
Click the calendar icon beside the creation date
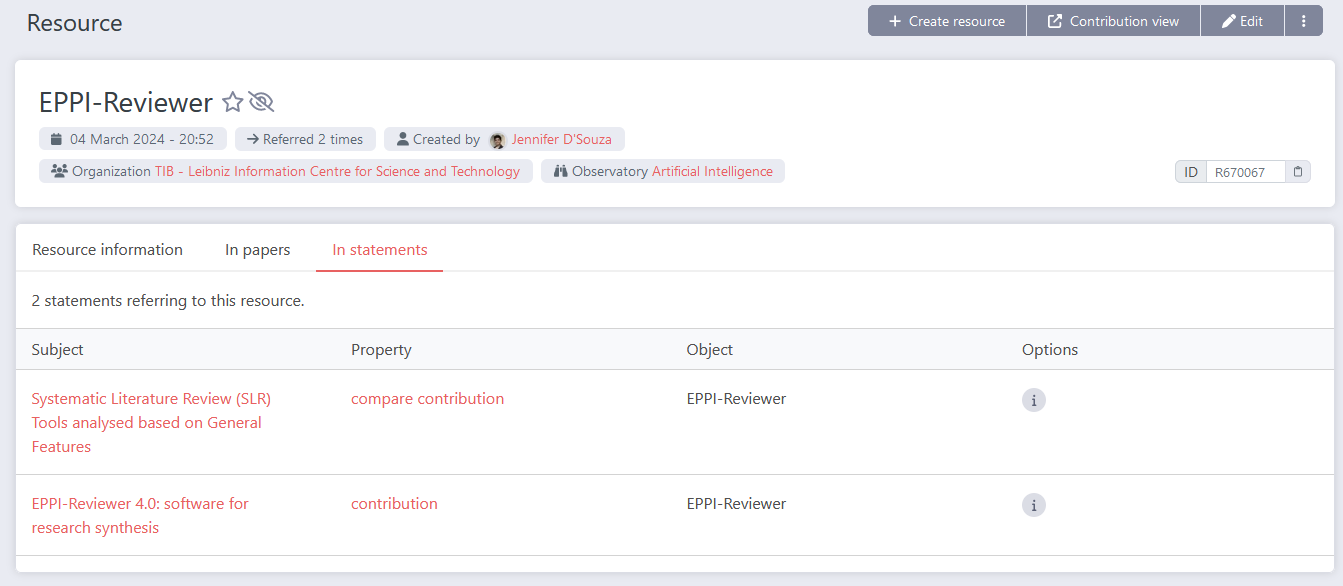click(x=55, y=138)
